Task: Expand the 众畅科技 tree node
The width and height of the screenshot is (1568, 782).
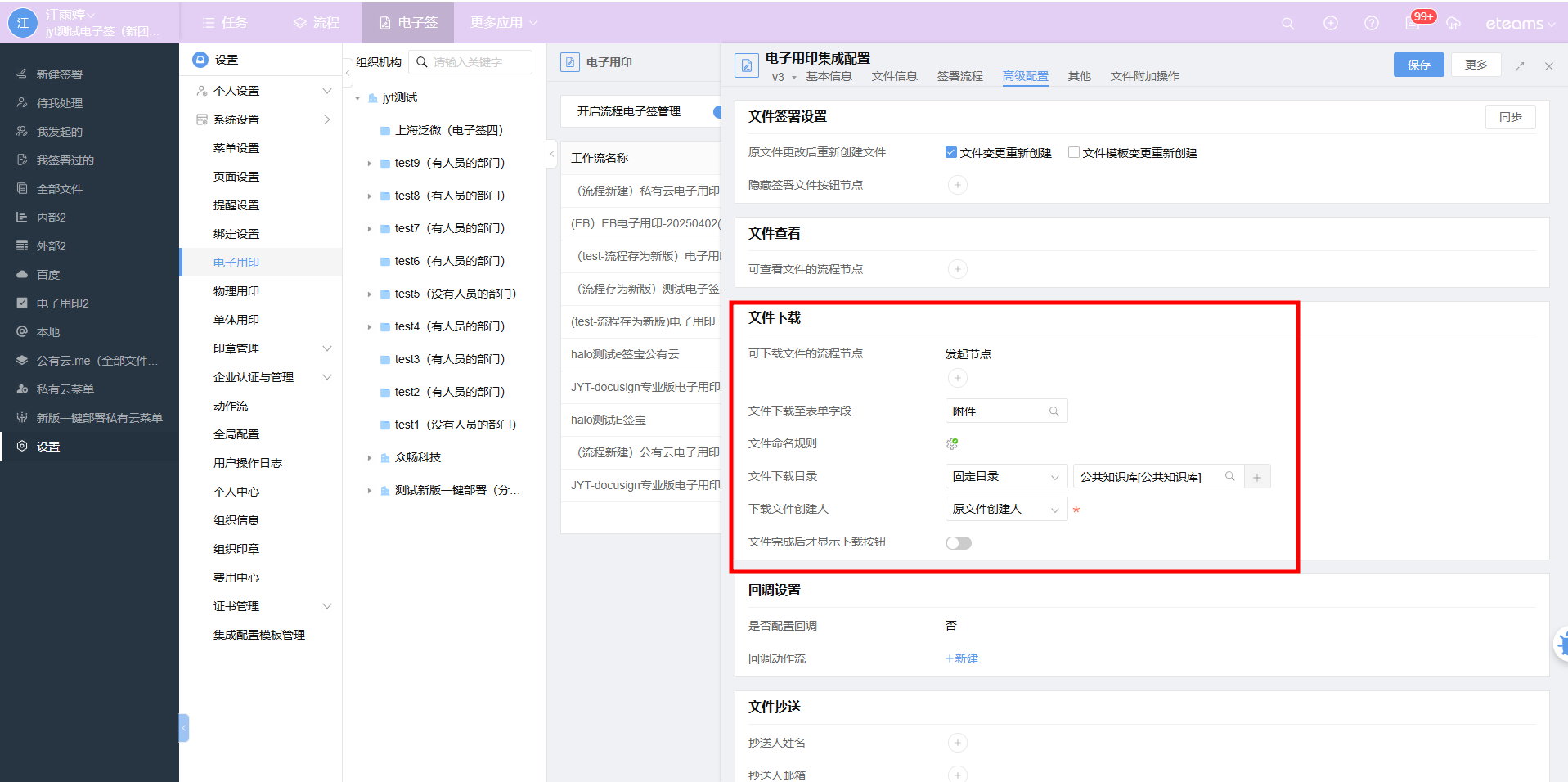Action: pos(370,458)
